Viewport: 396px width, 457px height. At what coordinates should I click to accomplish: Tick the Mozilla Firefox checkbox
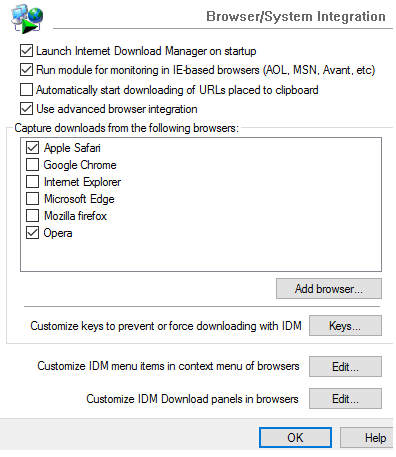[32, 216]
